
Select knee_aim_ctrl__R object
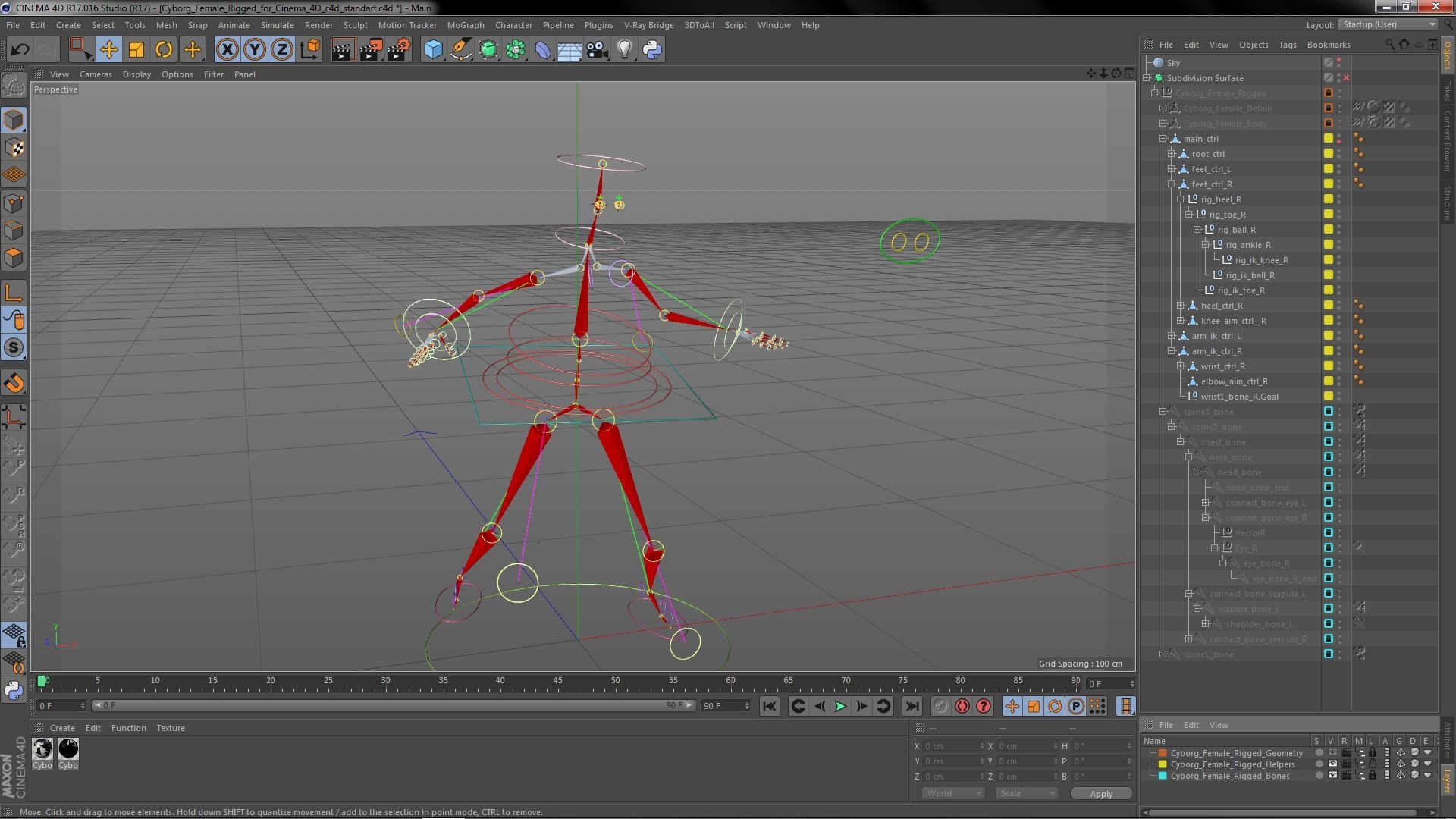click(x=1233, y=321)
